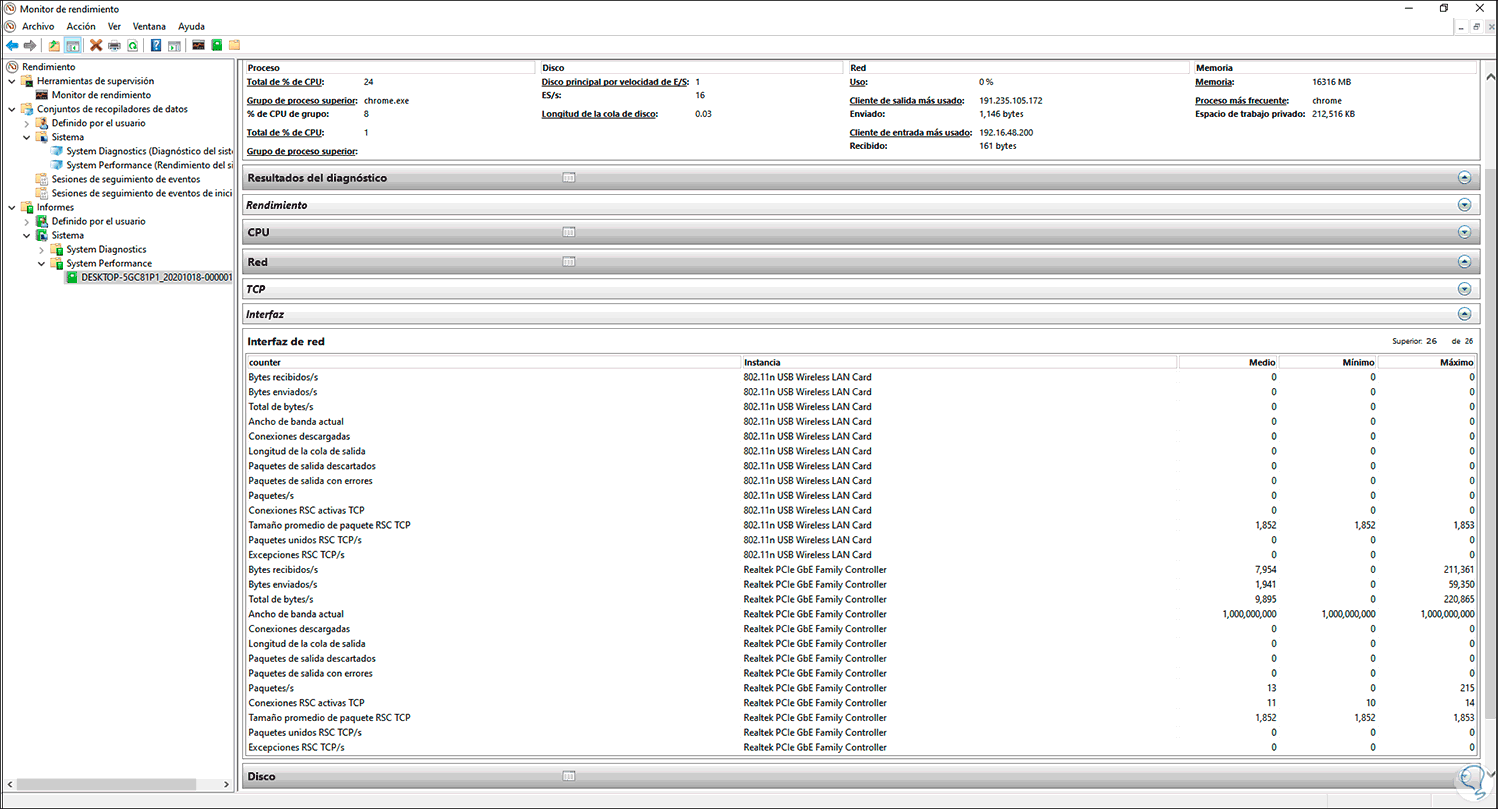Click the Imprimir printer toolbar icon
The height and width of the screenshot is (809, 1500).
[x=114, y=45]
